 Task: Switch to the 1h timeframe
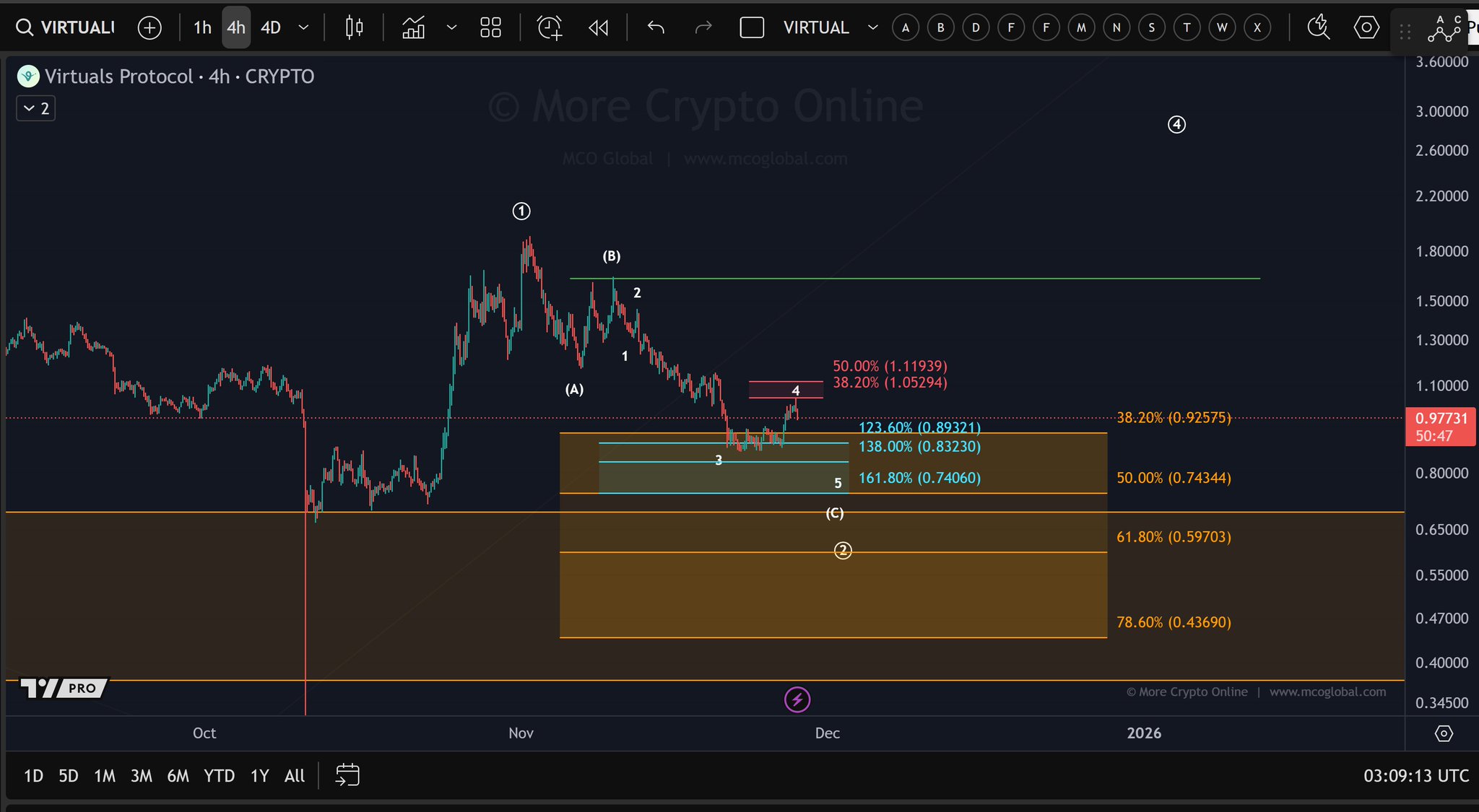[202, 27]
